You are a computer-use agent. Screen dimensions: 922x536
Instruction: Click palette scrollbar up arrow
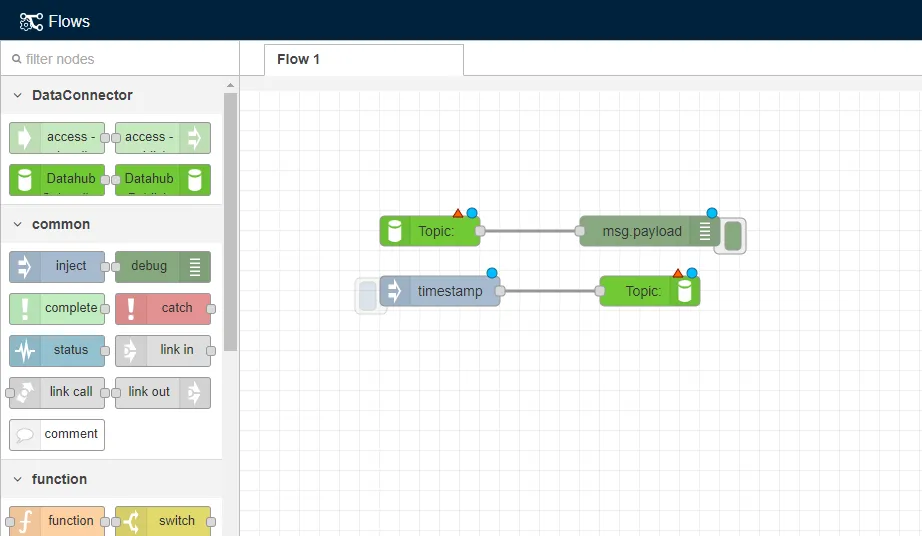point(230,85)
